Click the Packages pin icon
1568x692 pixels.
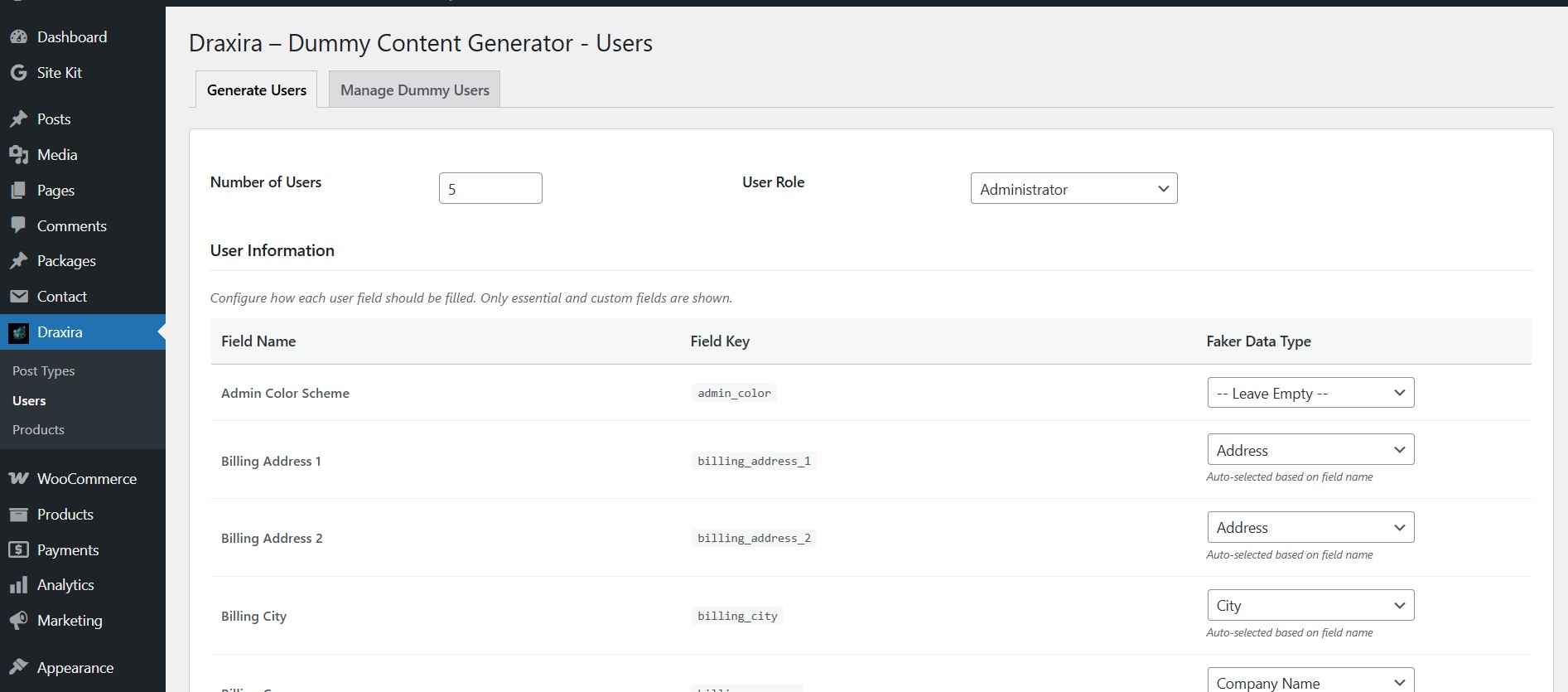(x=18, y=261)
